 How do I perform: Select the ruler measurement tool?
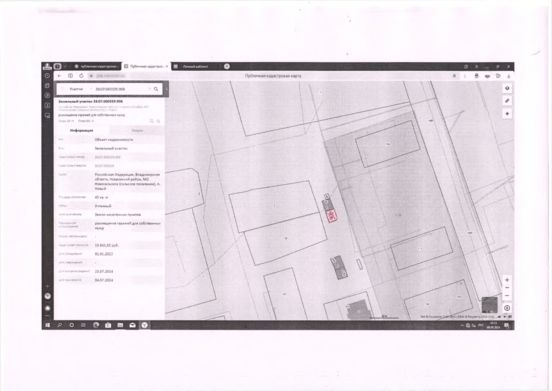click(x=507, y=101)
